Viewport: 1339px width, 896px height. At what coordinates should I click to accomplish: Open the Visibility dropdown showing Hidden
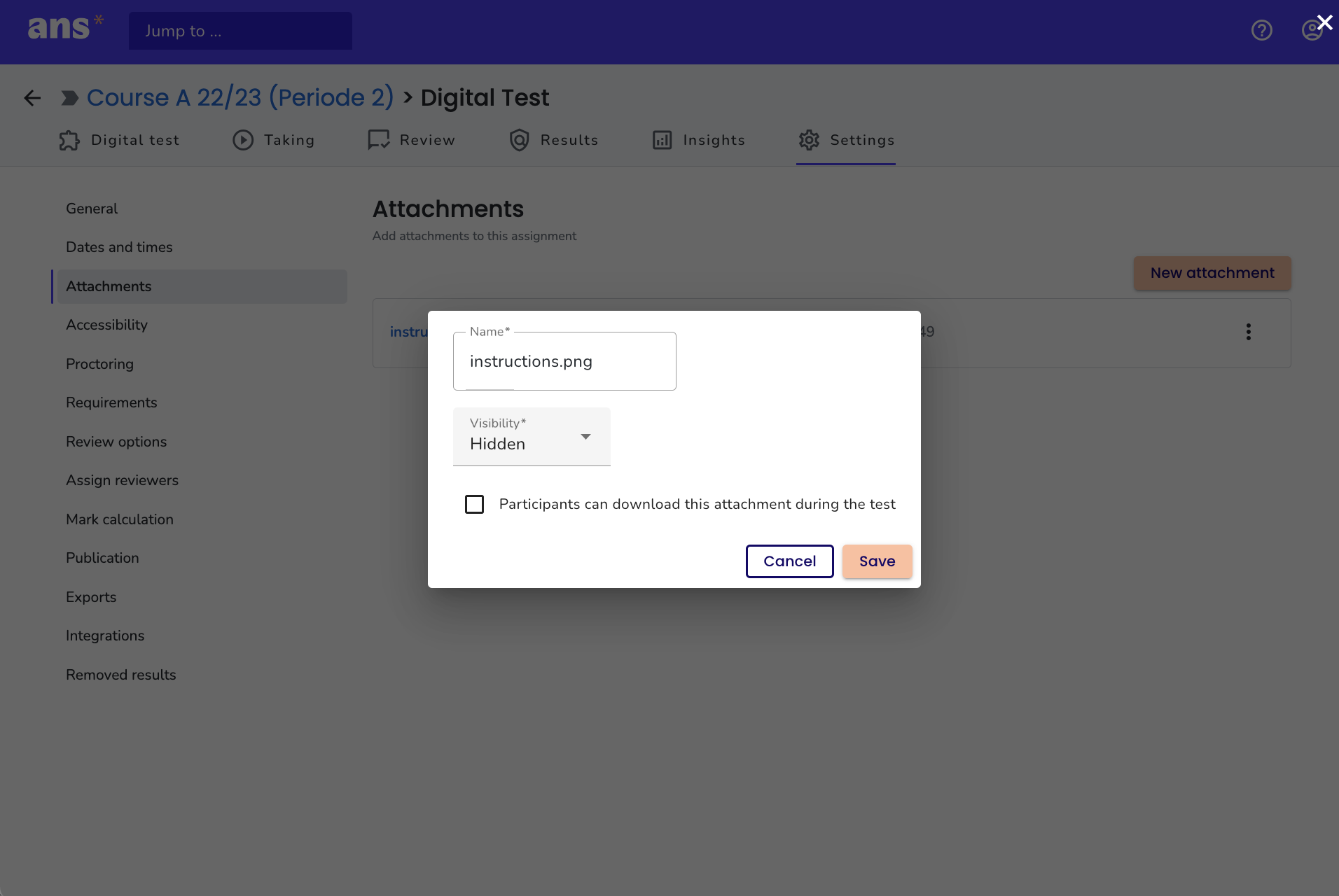pyautogui.click(x=532, y=437)
